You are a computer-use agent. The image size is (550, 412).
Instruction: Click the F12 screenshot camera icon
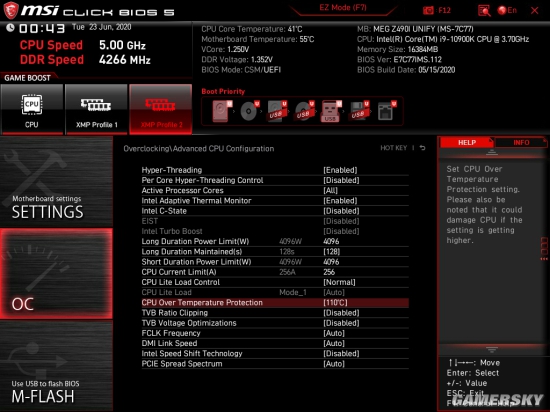[x=428, y=11]
